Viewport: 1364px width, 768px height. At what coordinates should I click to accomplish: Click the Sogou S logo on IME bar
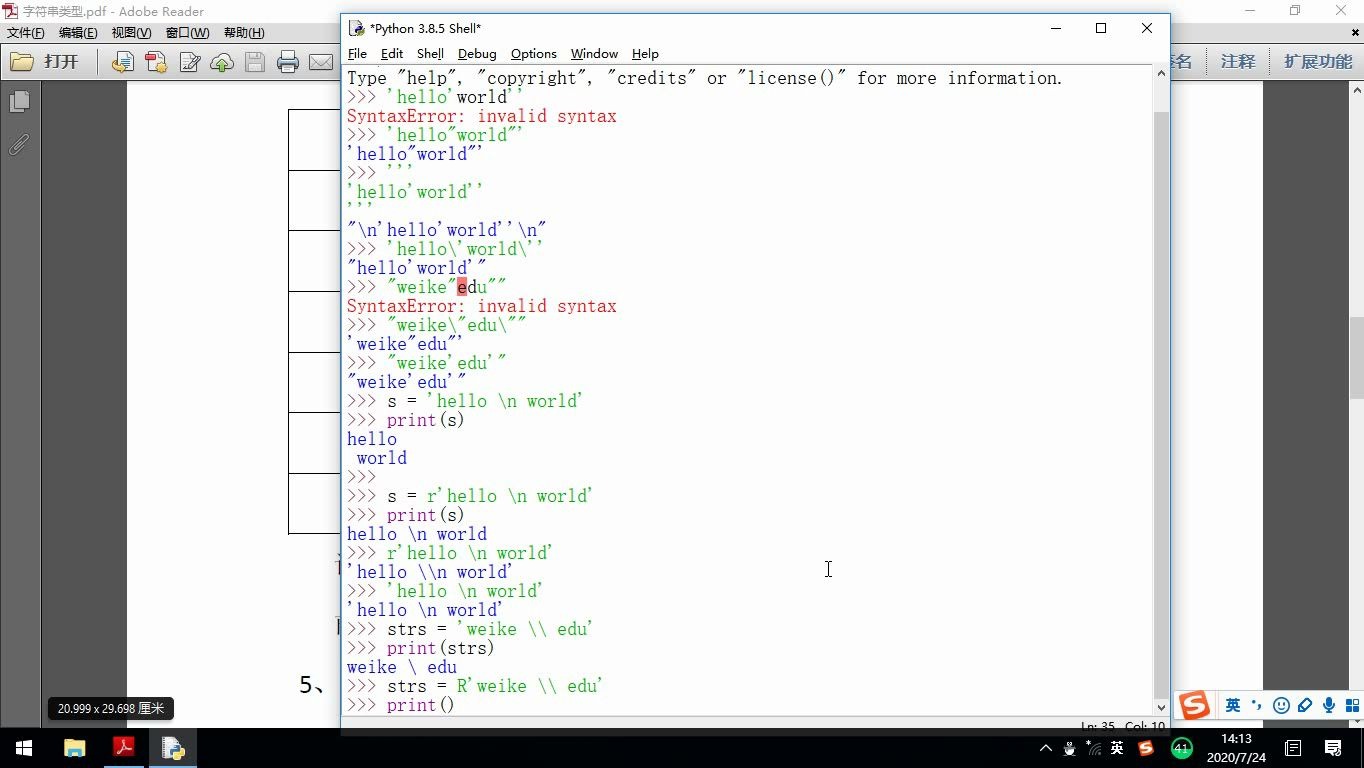[1194, 705]
